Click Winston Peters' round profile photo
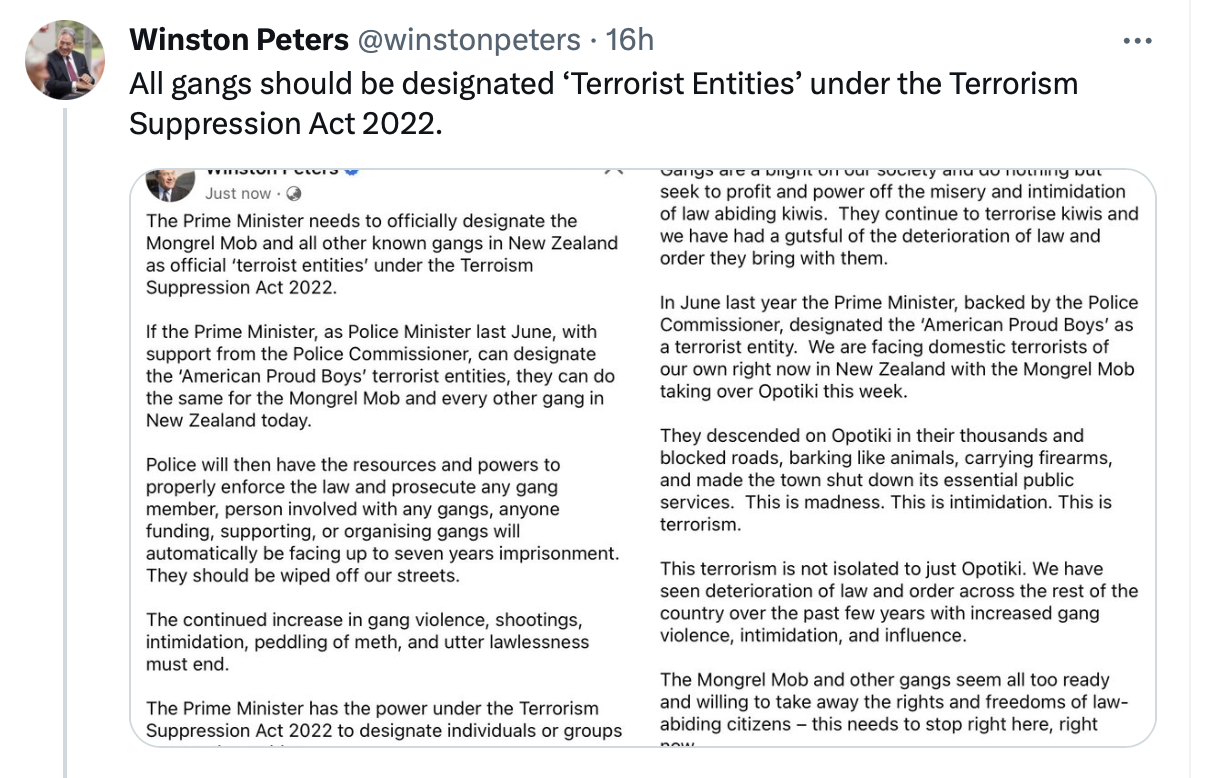 [65, 60]
